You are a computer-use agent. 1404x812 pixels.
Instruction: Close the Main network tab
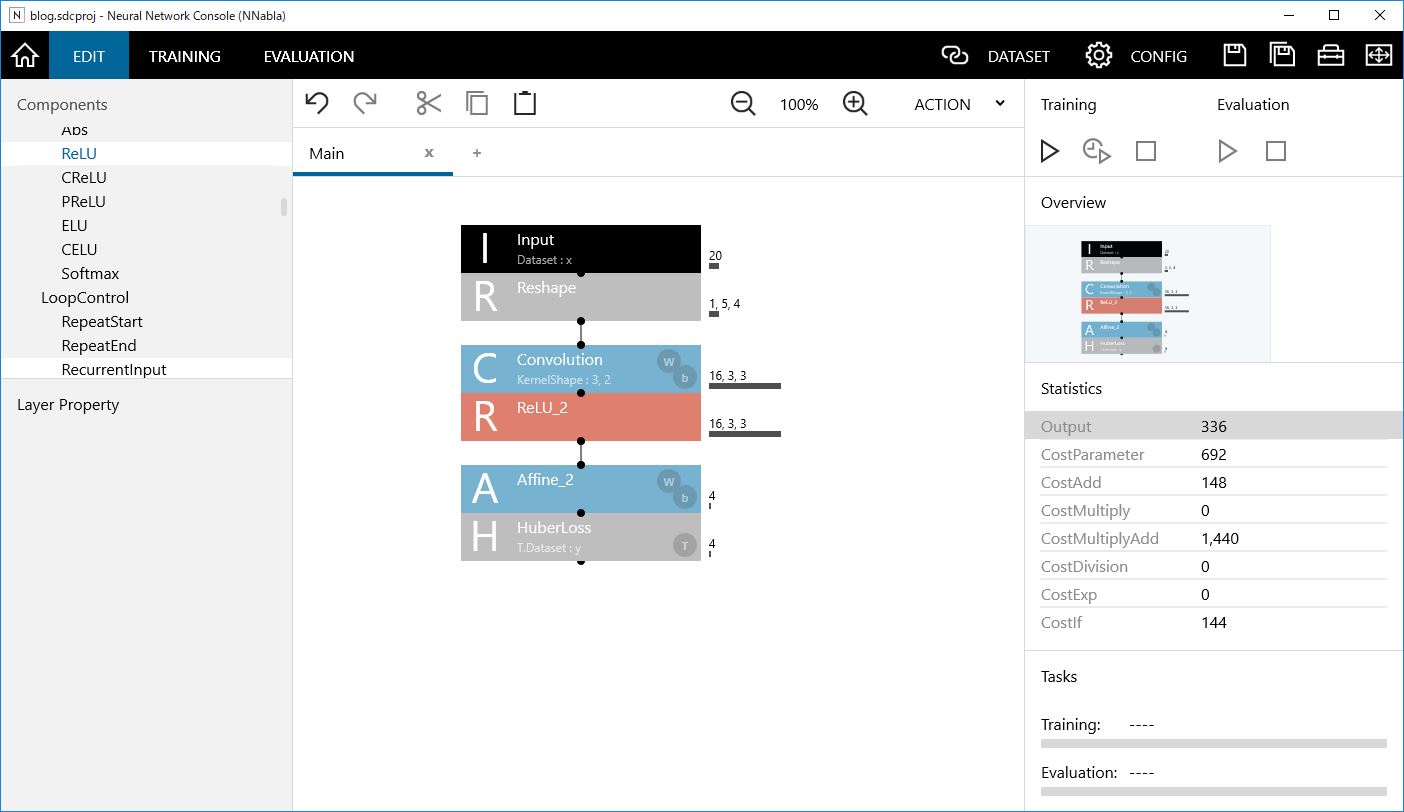429,153
